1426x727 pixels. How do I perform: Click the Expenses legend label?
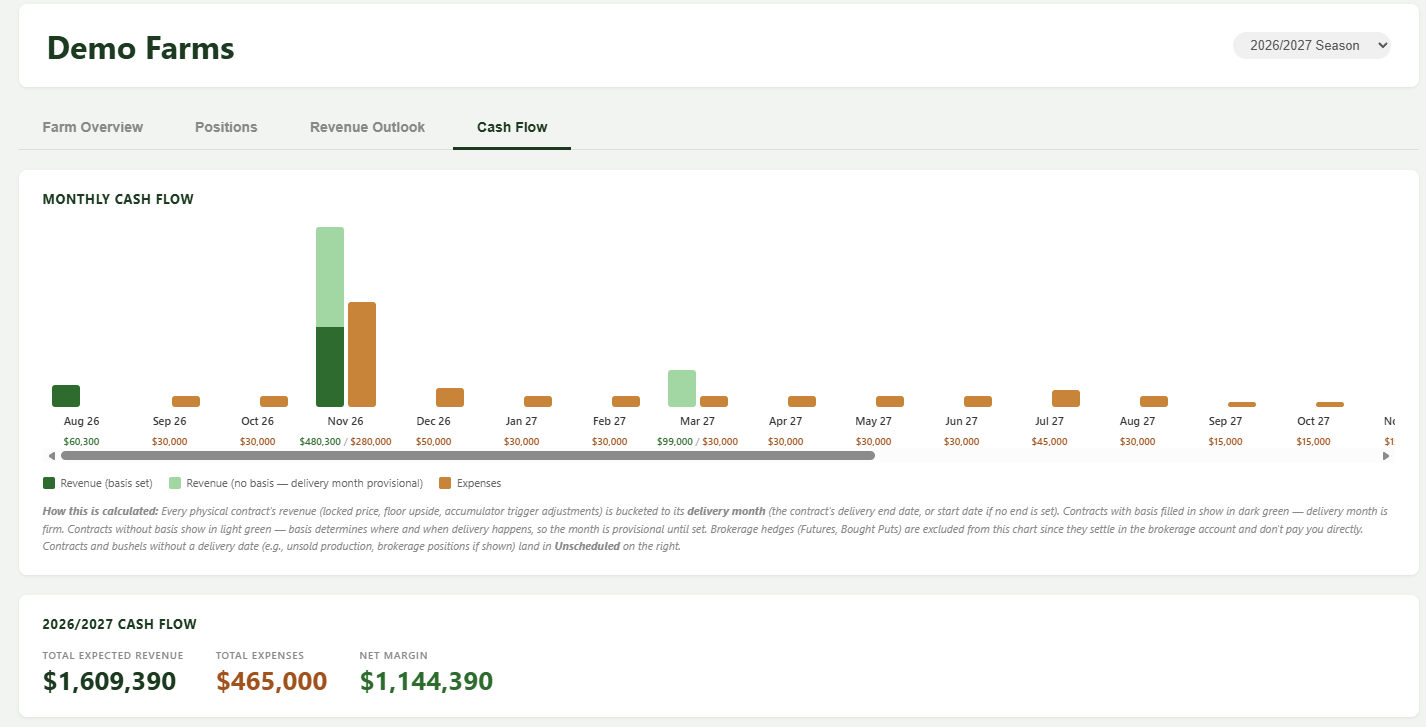[x=479, y=483]
